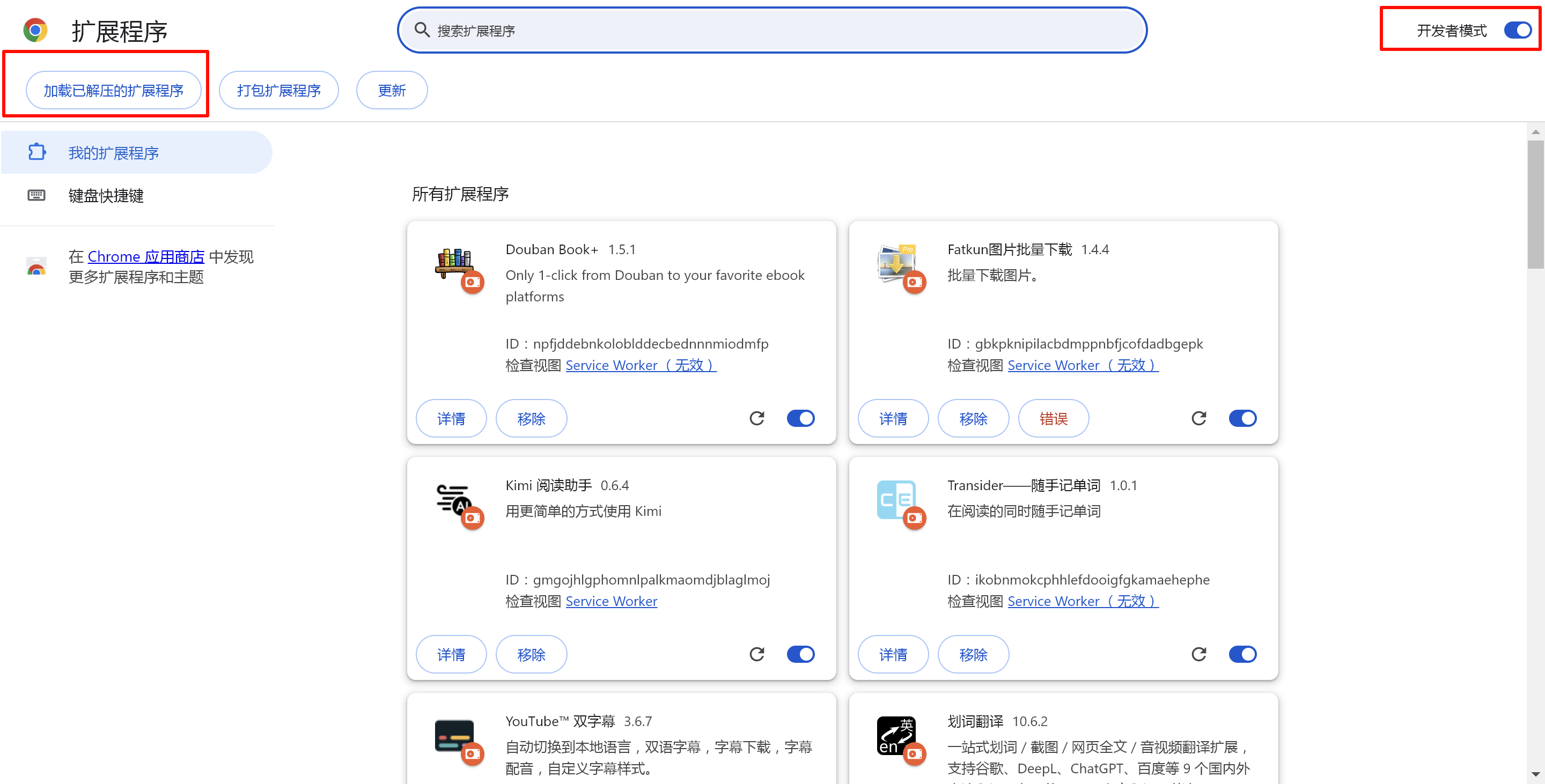
Task: Open Kimi 阅读助手 Service Worker link
Action: pyautogui.click(x=610, y=601)
